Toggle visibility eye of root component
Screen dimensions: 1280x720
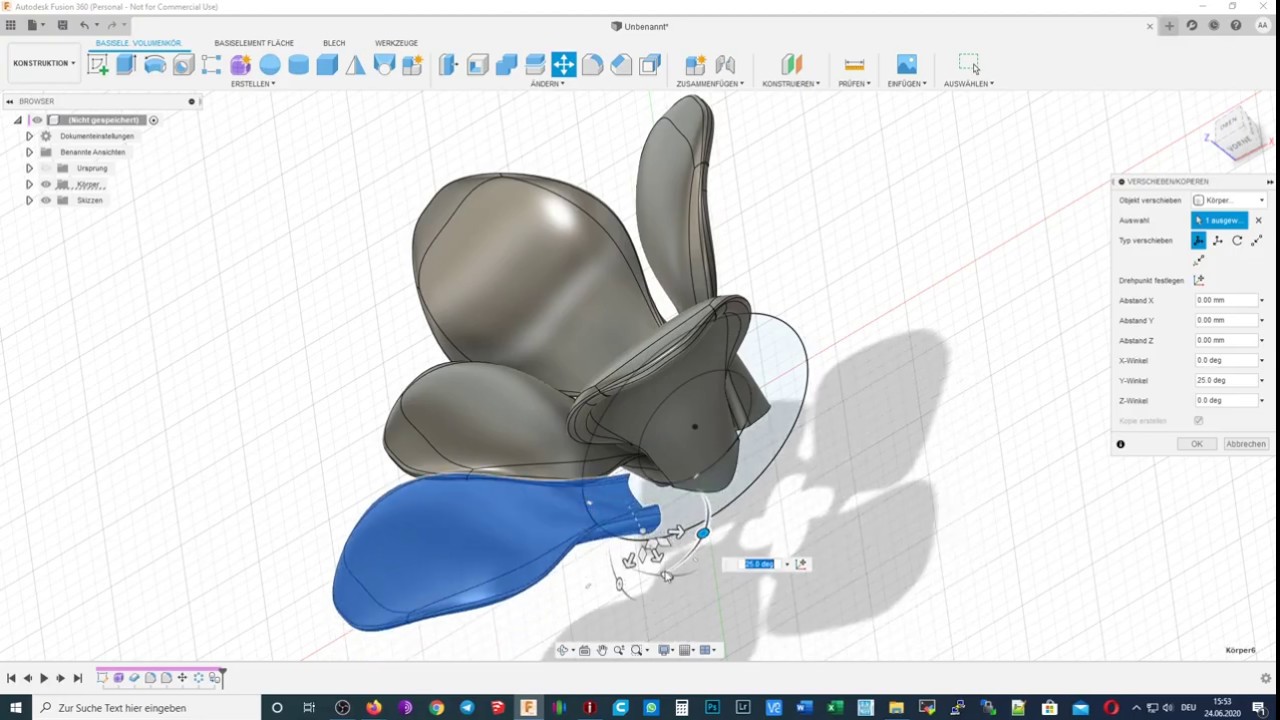point(37,120)
